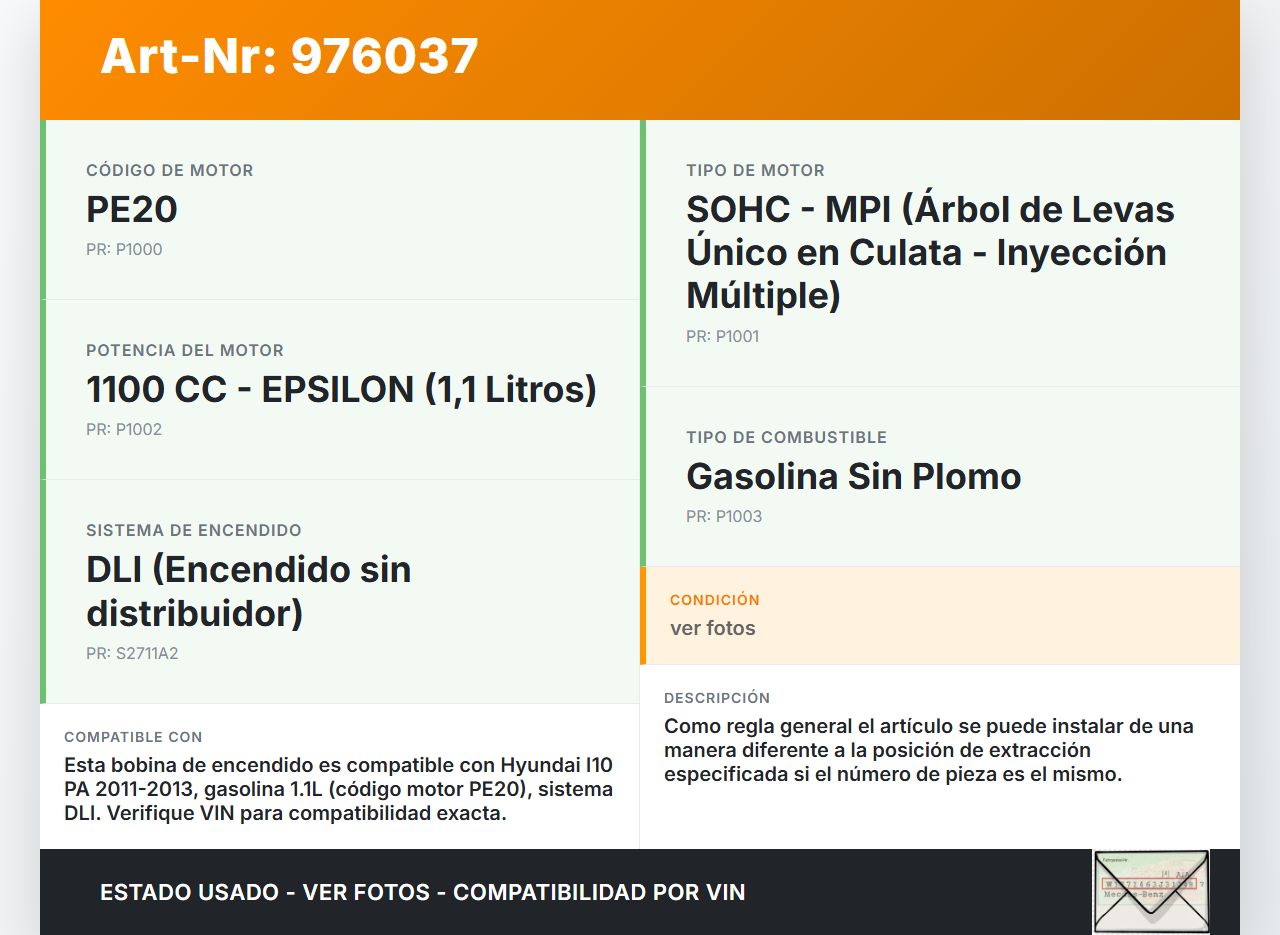Select the 'TIPO DE MOTOR' label
The height and width of the screenshot is (935, 1280).
pos(756,170)
